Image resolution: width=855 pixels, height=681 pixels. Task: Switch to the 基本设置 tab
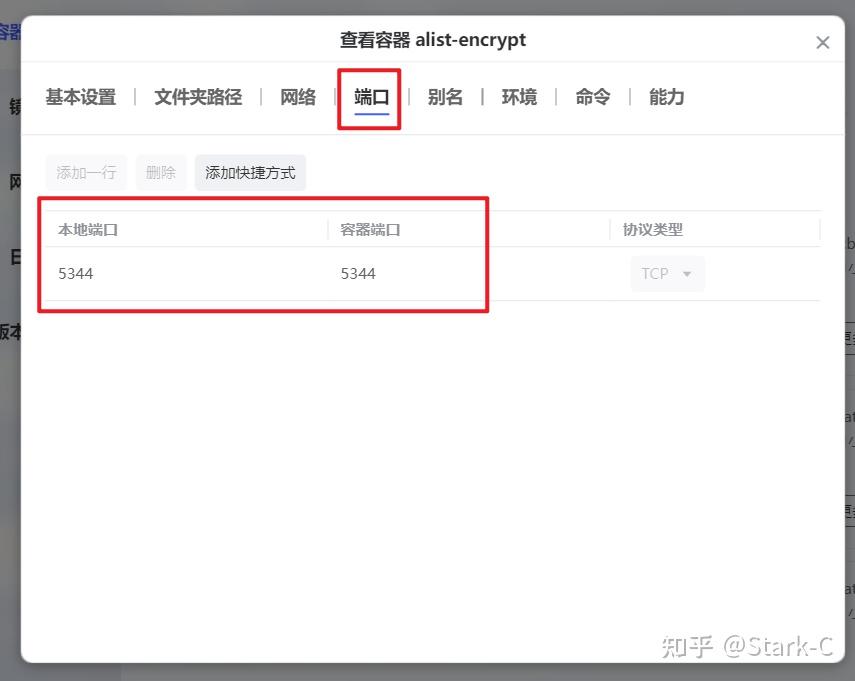pos(79,97)
